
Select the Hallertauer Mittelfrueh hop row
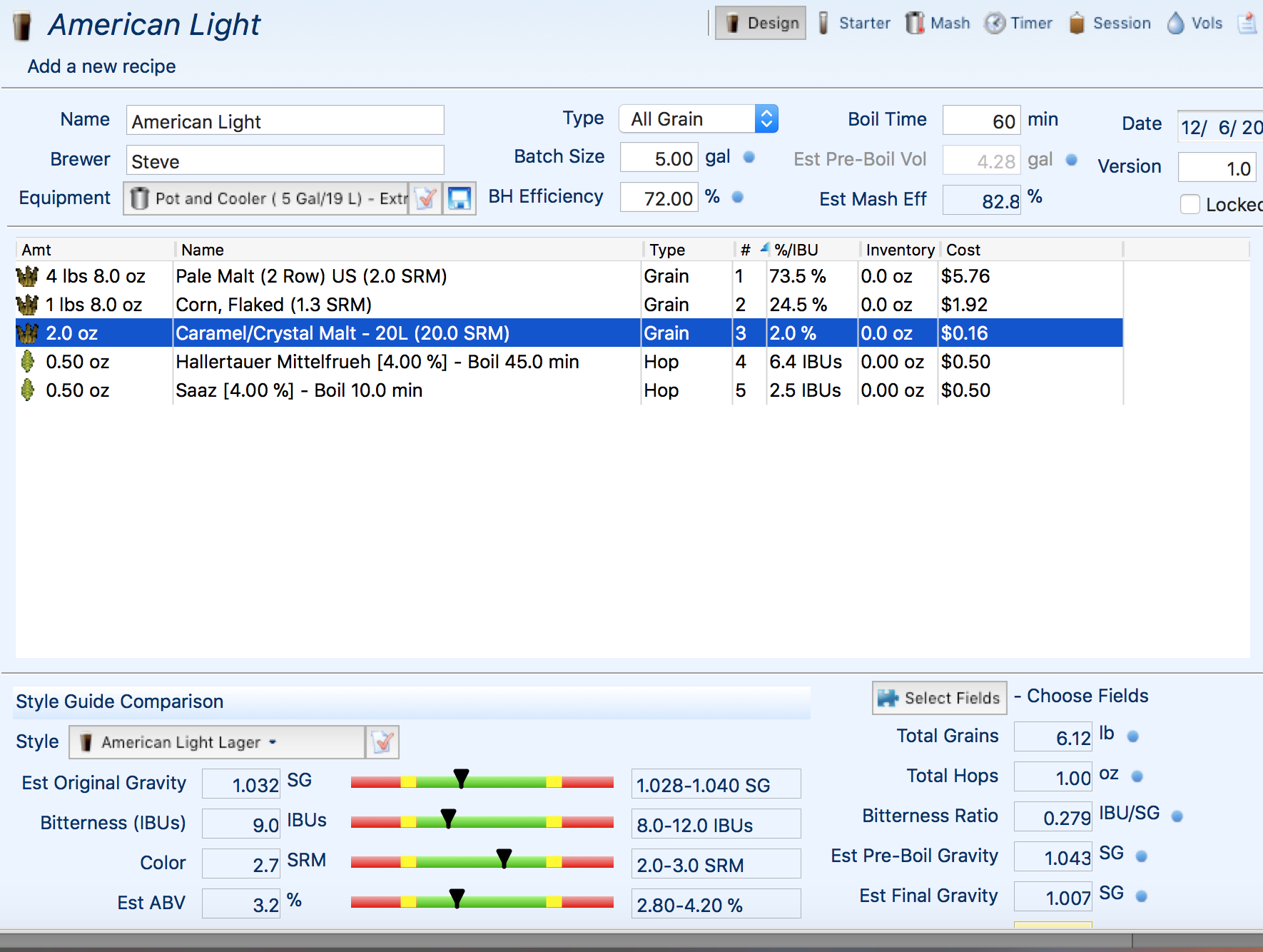point(569,362)
